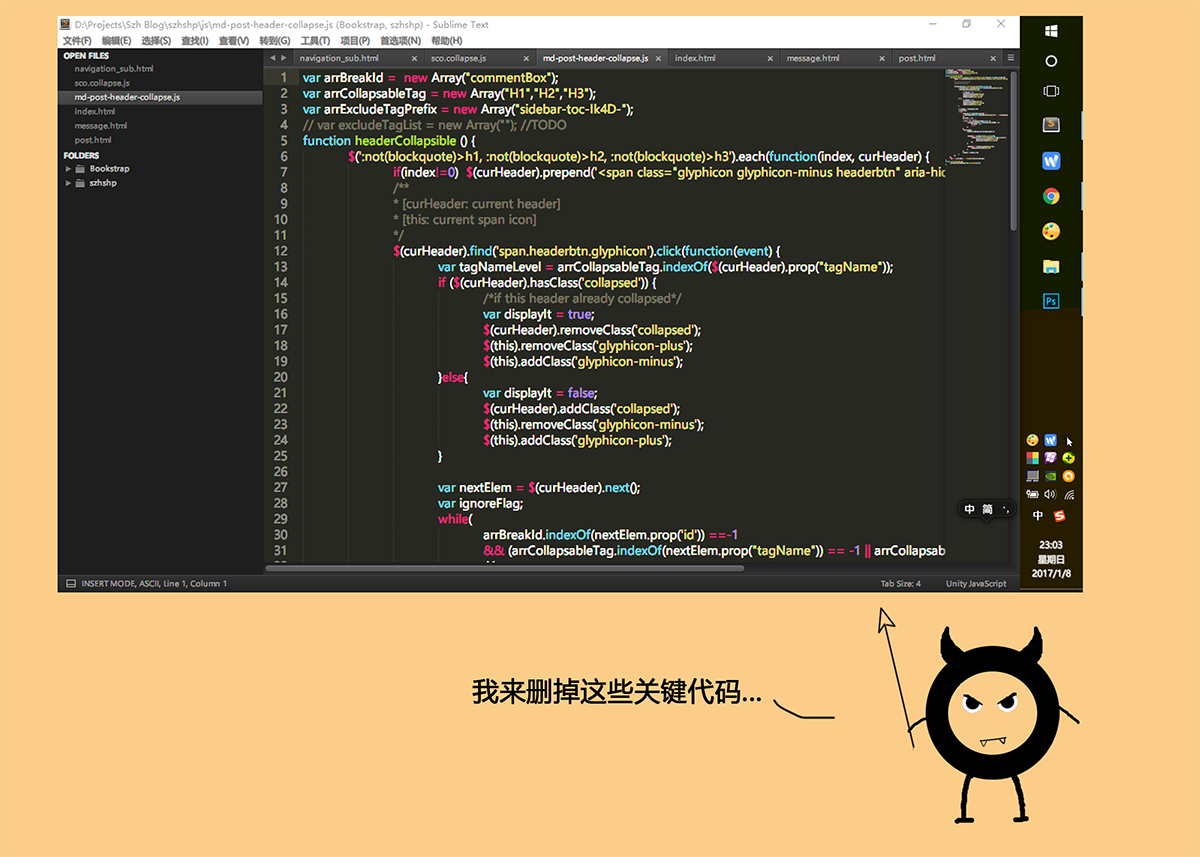Open volume control in system tray
The image size is (1200, 857).
pos(1050,494)
